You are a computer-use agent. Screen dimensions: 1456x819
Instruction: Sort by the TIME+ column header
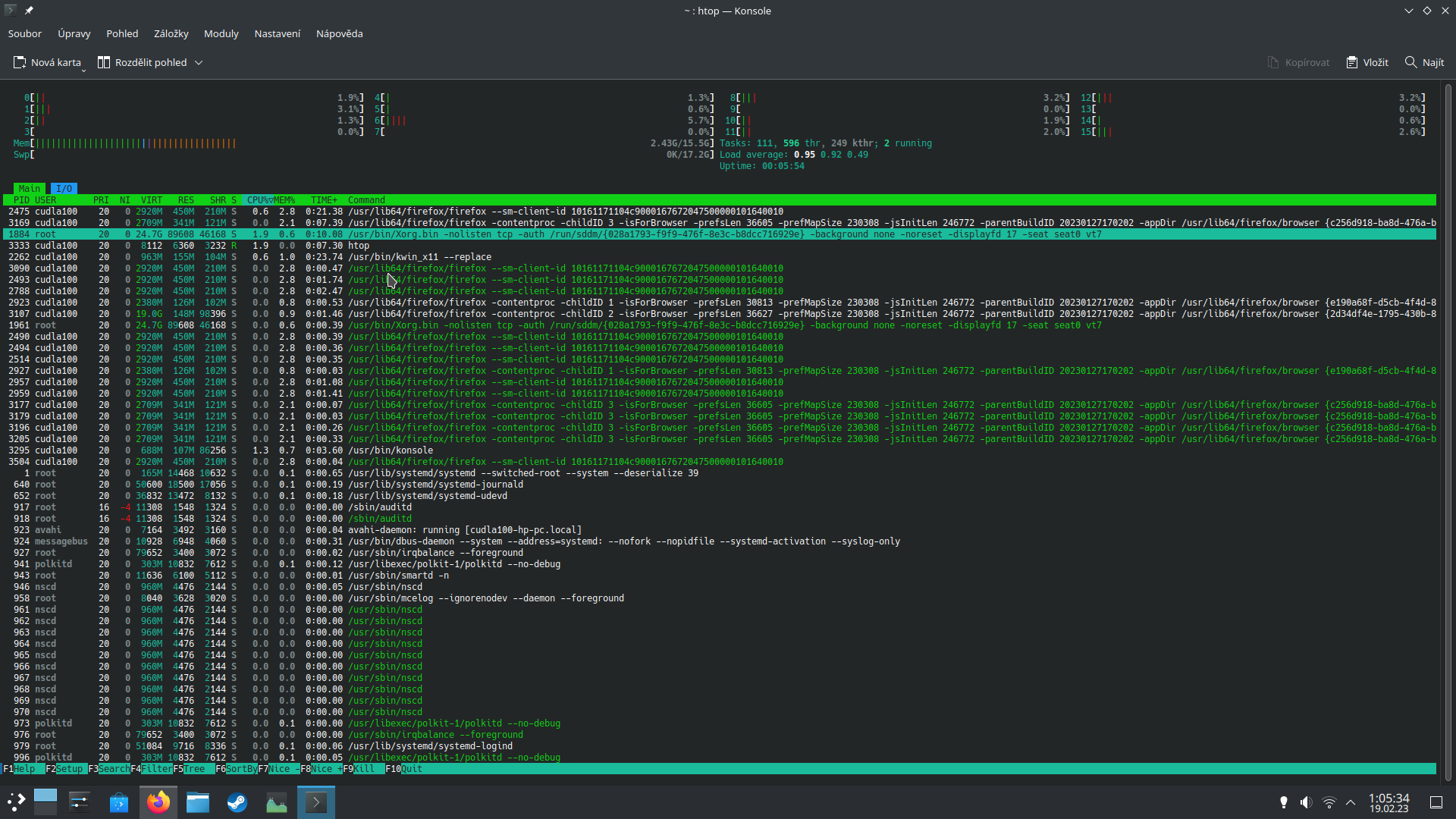(x=325, y=200)
